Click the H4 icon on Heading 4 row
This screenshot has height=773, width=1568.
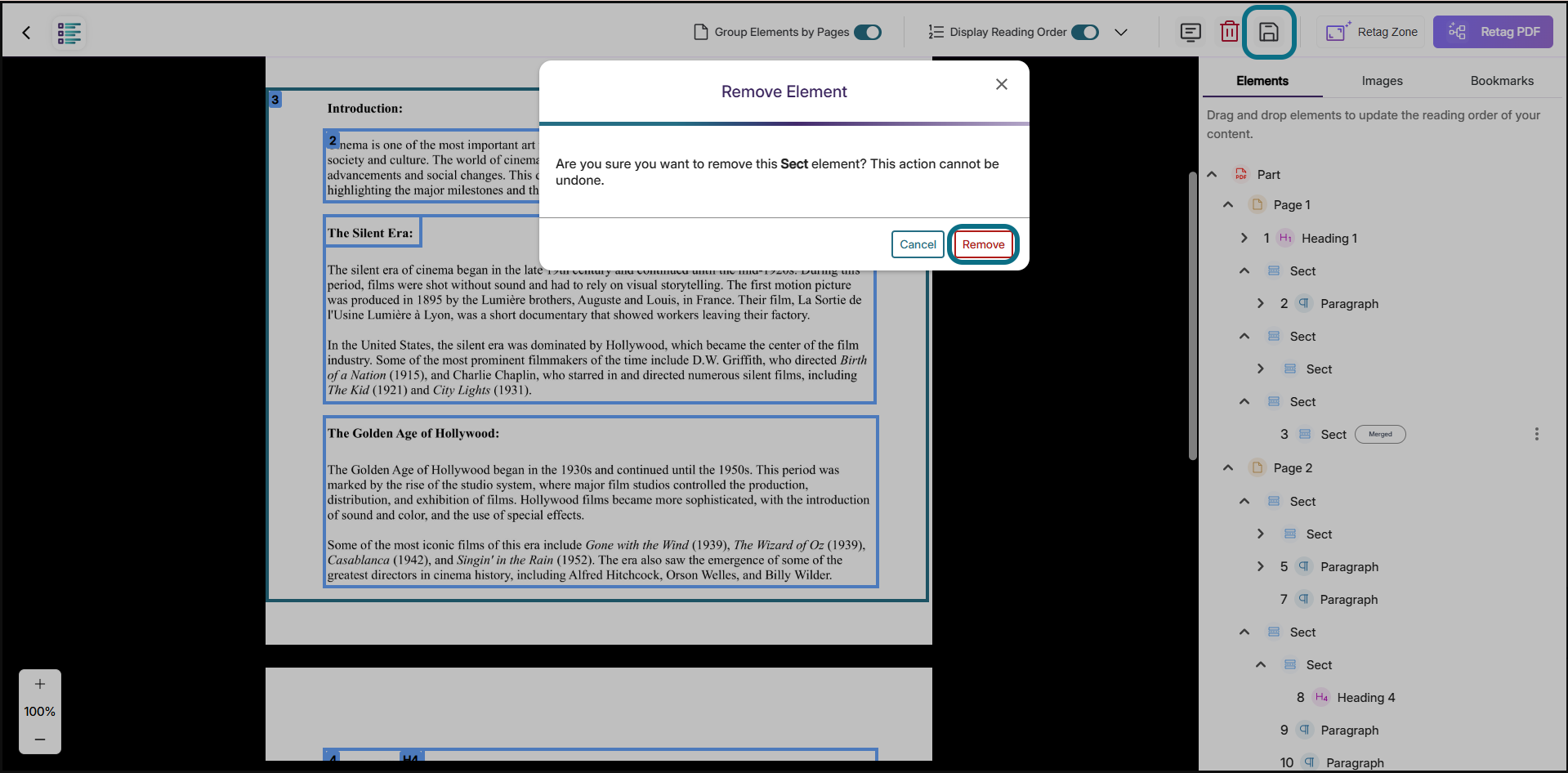[x=1321, y=697]
